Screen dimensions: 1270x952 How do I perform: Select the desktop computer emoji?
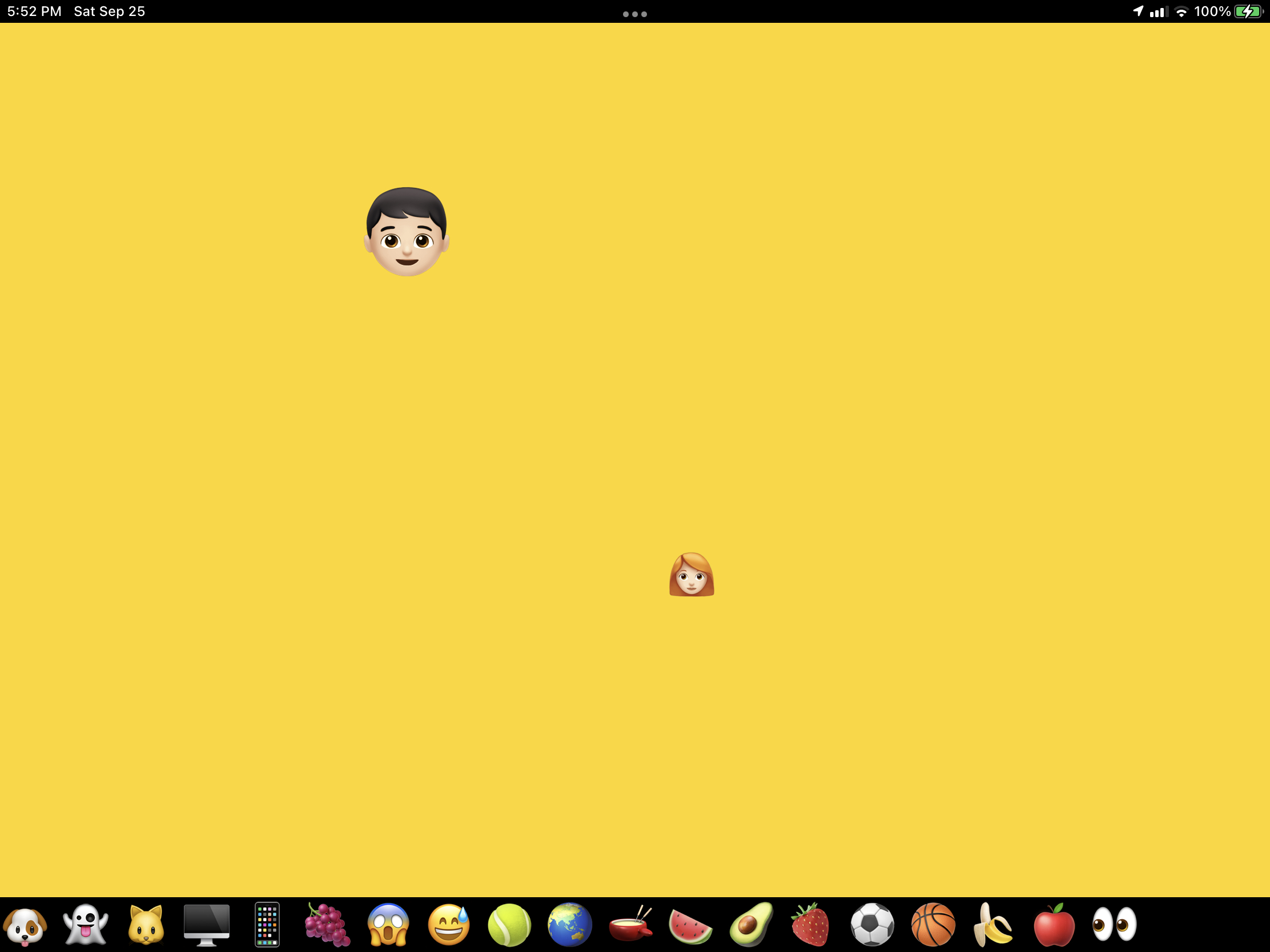[207, 925]
